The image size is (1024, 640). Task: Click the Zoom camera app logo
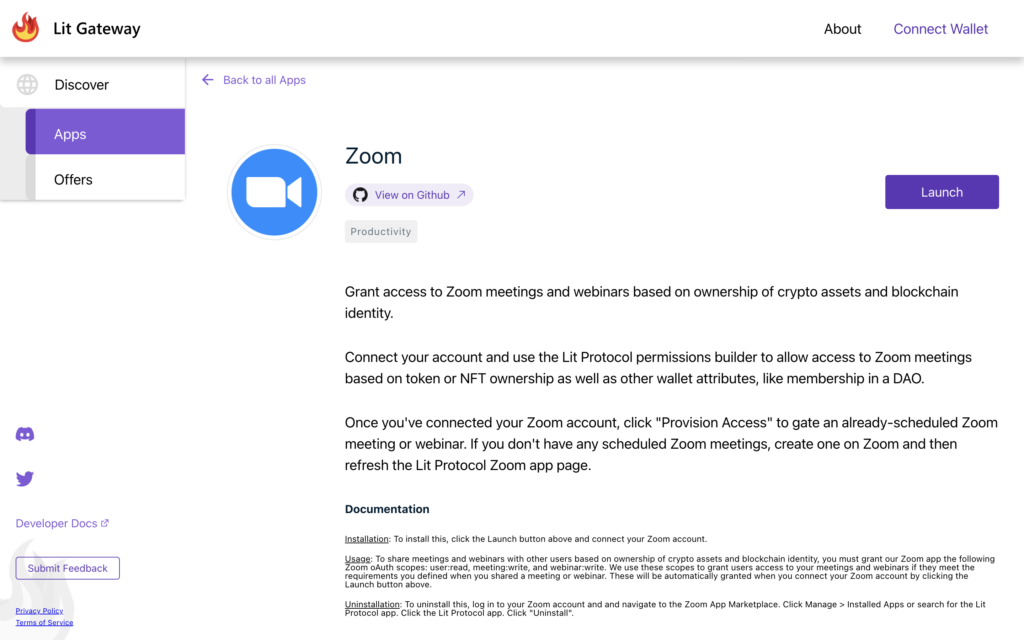tap(274, 193)
